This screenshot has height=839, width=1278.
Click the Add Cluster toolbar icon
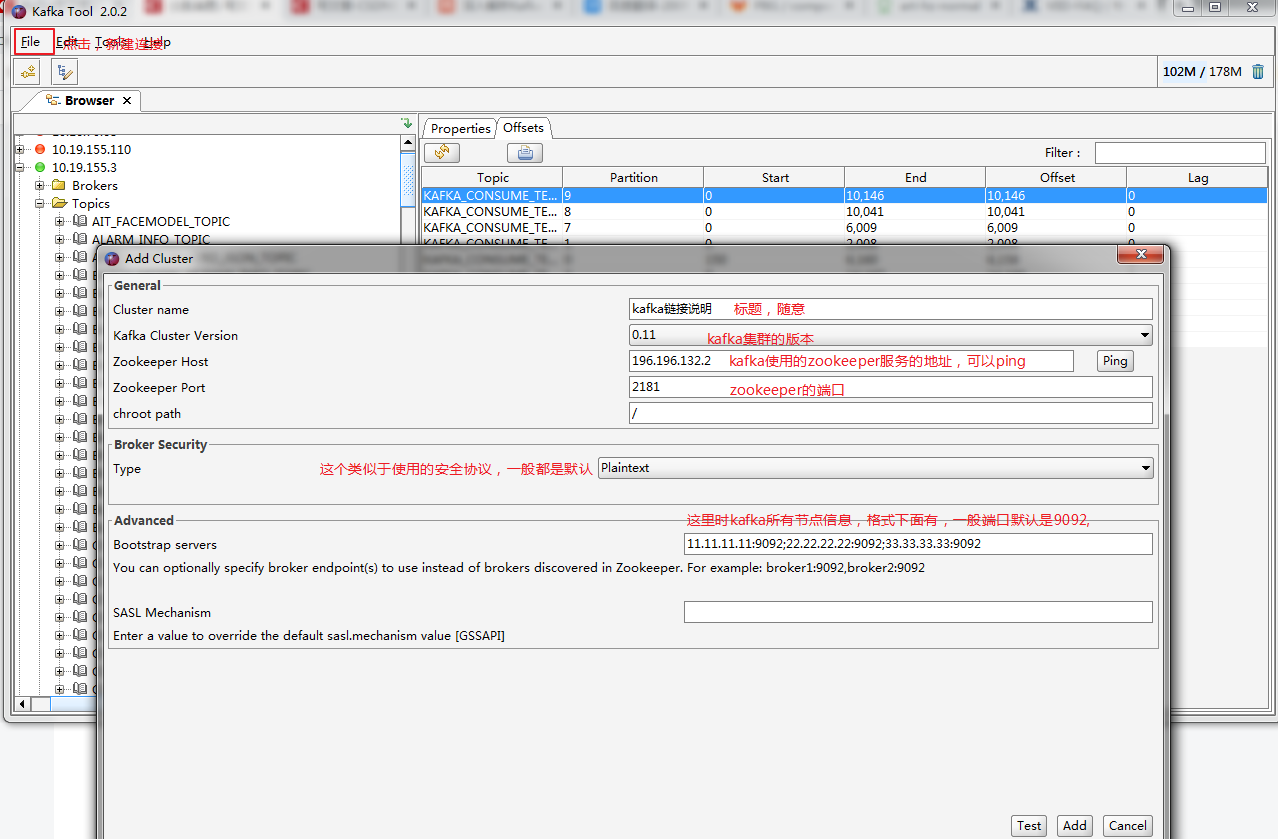(27, 71)
